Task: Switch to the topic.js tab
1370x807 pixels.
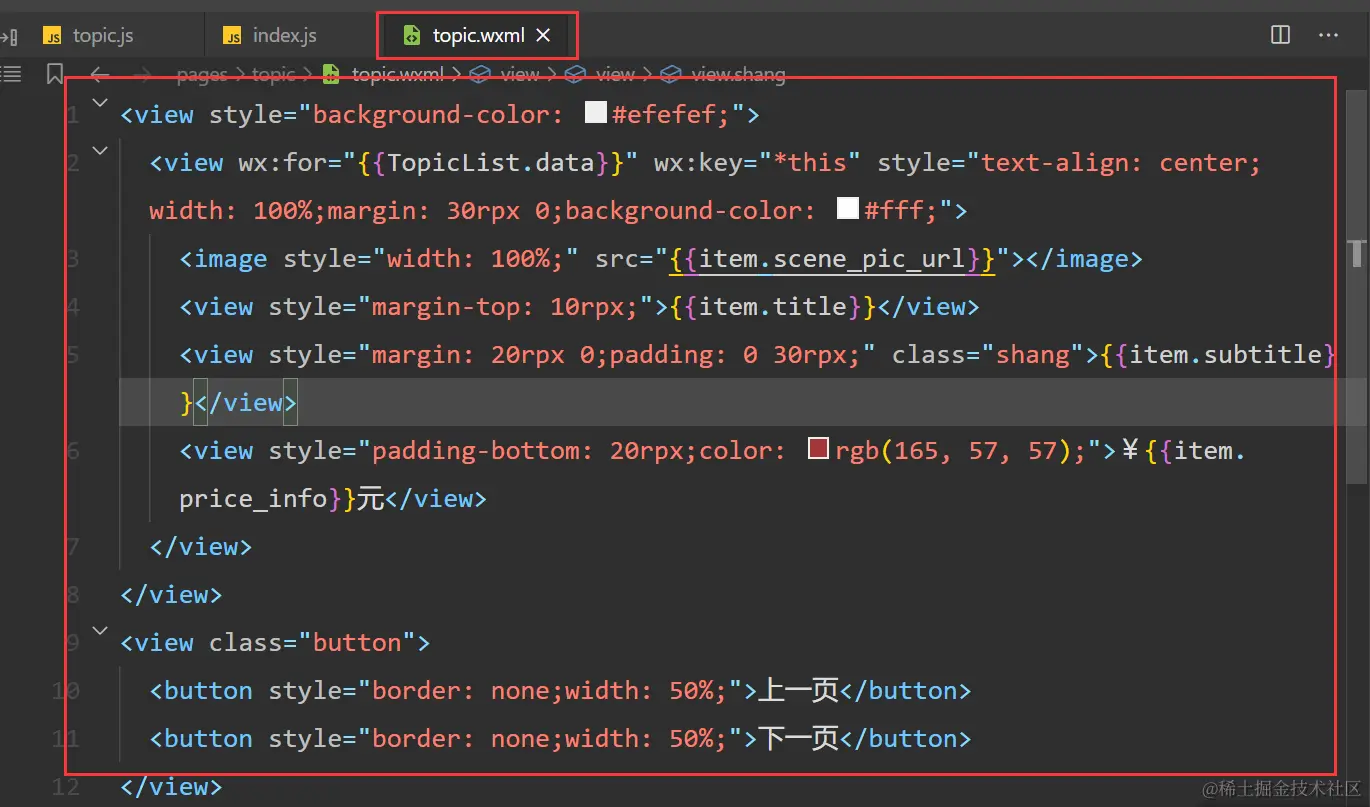Action: 102,36
